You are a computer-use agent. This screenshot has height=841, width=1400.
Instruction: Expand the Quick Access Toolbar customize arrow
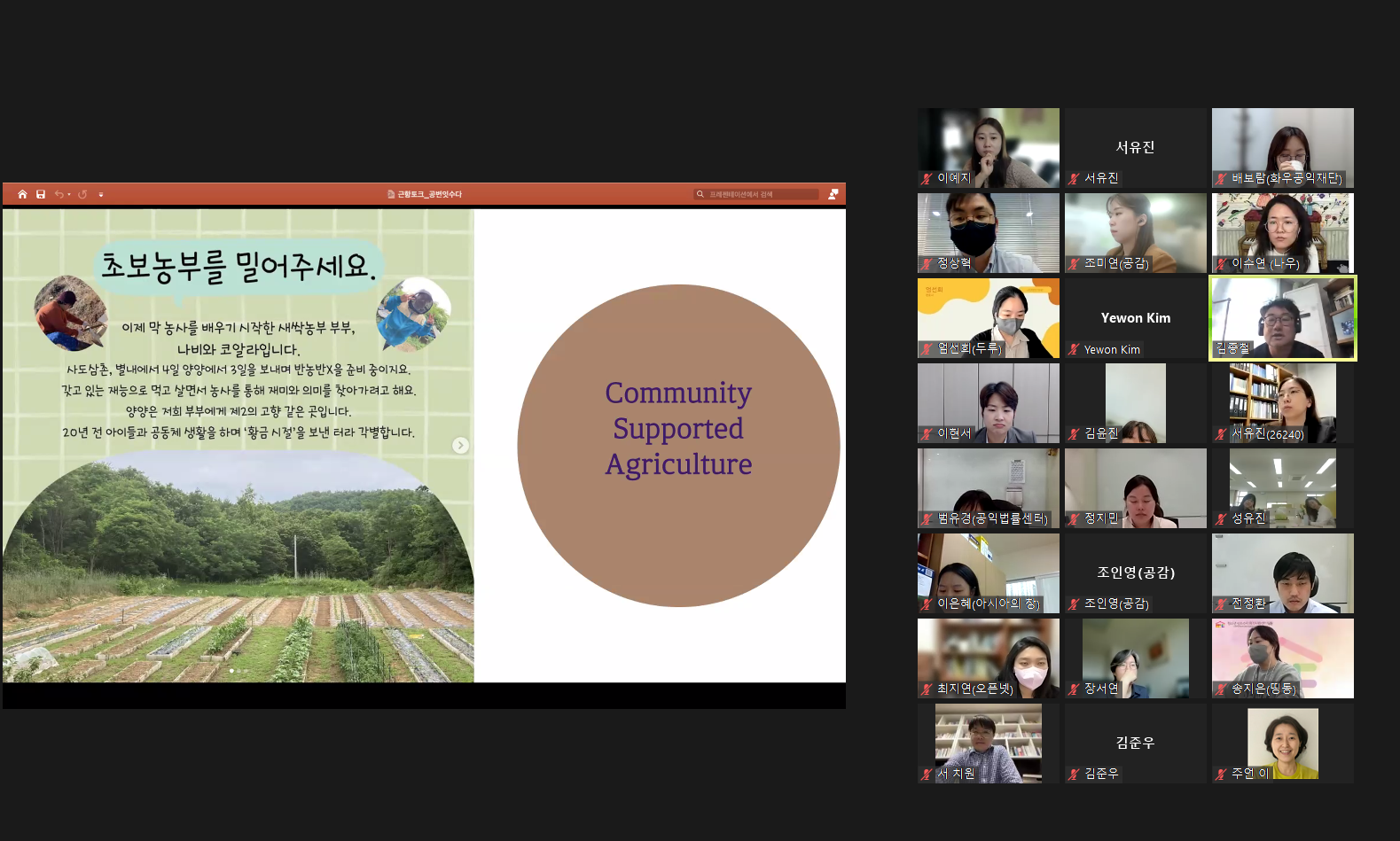tap(101, 194)
